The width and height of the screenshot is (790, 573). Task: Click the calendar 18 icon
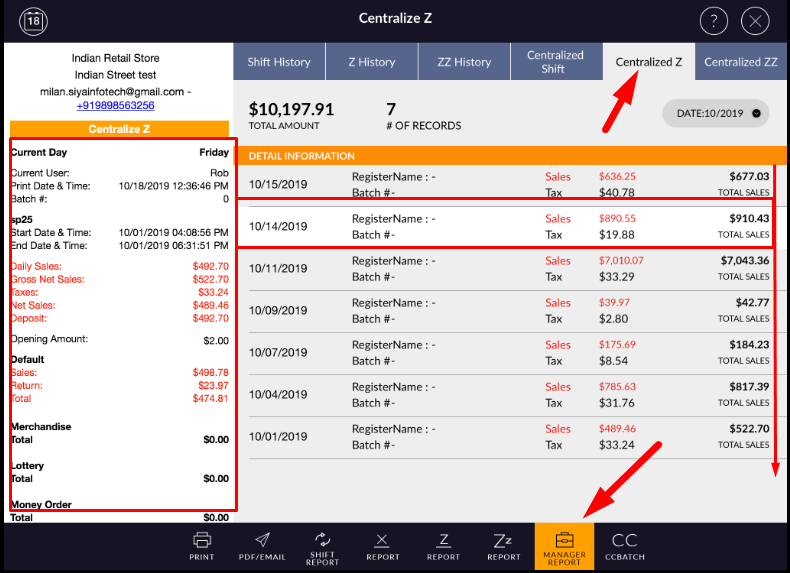click(33, 20)
